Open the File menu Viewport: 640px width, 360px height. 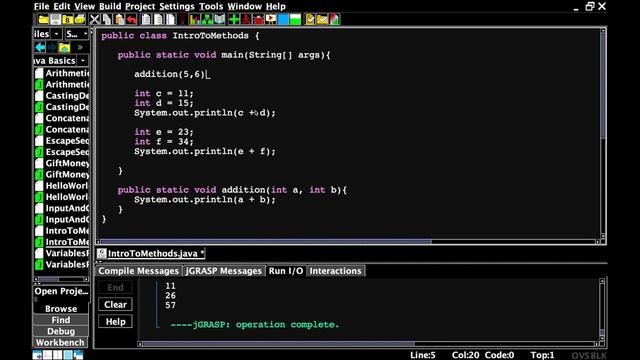(x=41, y=6)
